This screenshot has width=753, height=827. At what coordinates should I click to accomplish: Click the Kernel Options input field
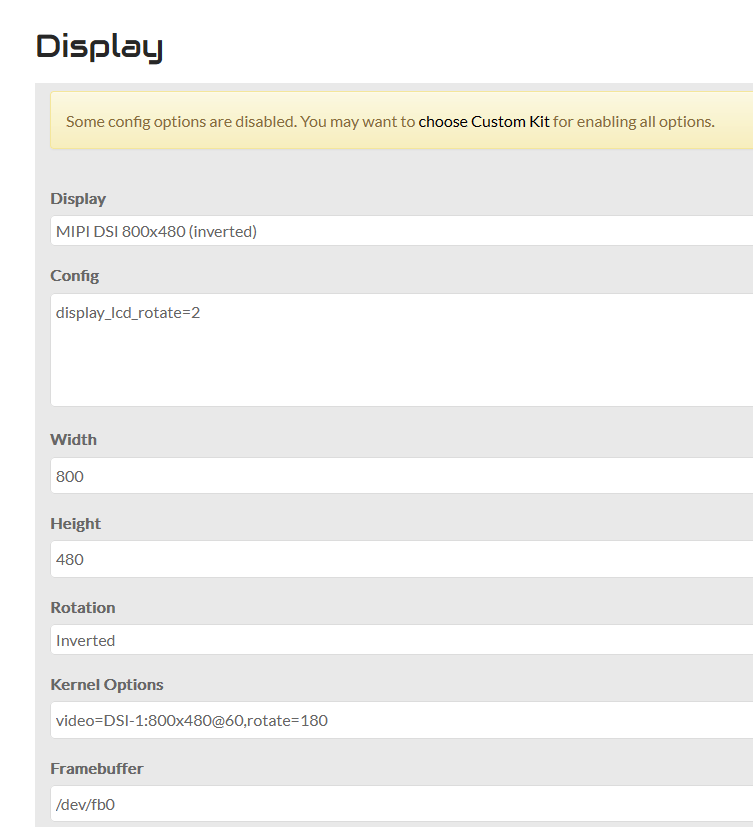click(x=400, y=720)
